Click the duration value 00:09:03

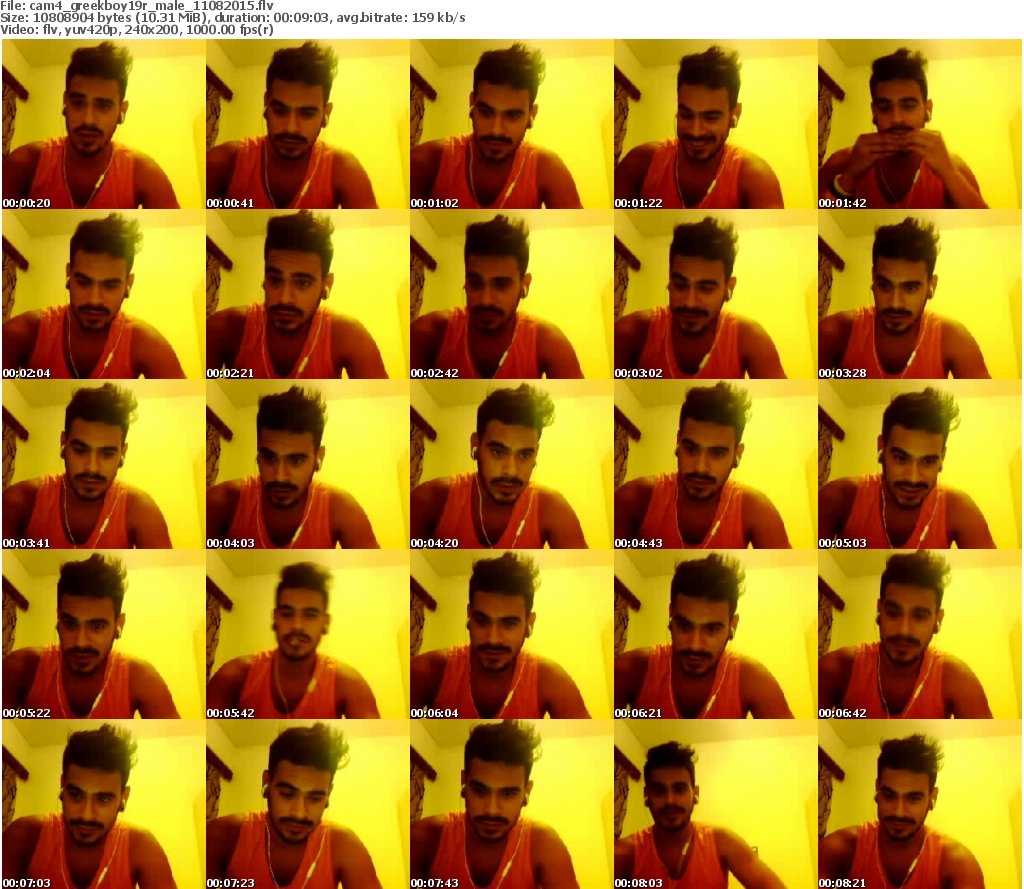click(x=301, y=18)
